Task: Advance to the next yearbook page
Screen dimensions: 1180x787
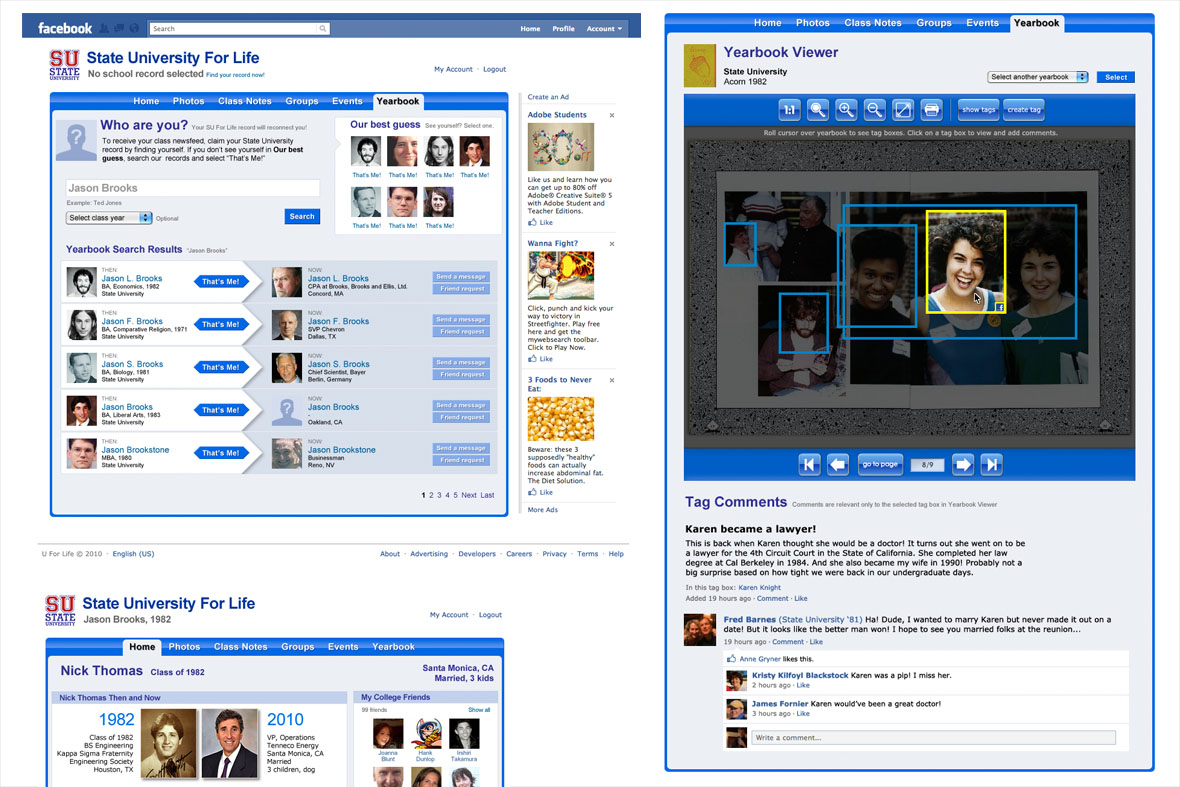Action: click(963, 464)
